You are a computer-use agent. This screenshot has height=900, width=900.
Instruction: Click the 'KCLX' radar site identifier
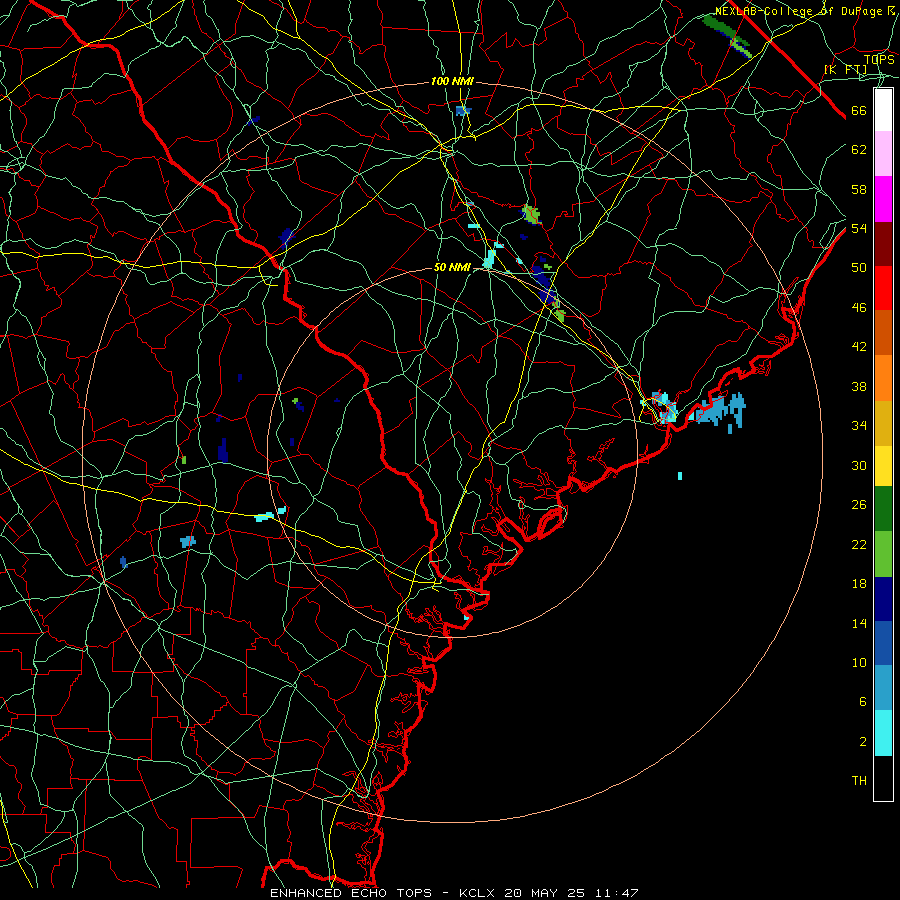(478, 893)
